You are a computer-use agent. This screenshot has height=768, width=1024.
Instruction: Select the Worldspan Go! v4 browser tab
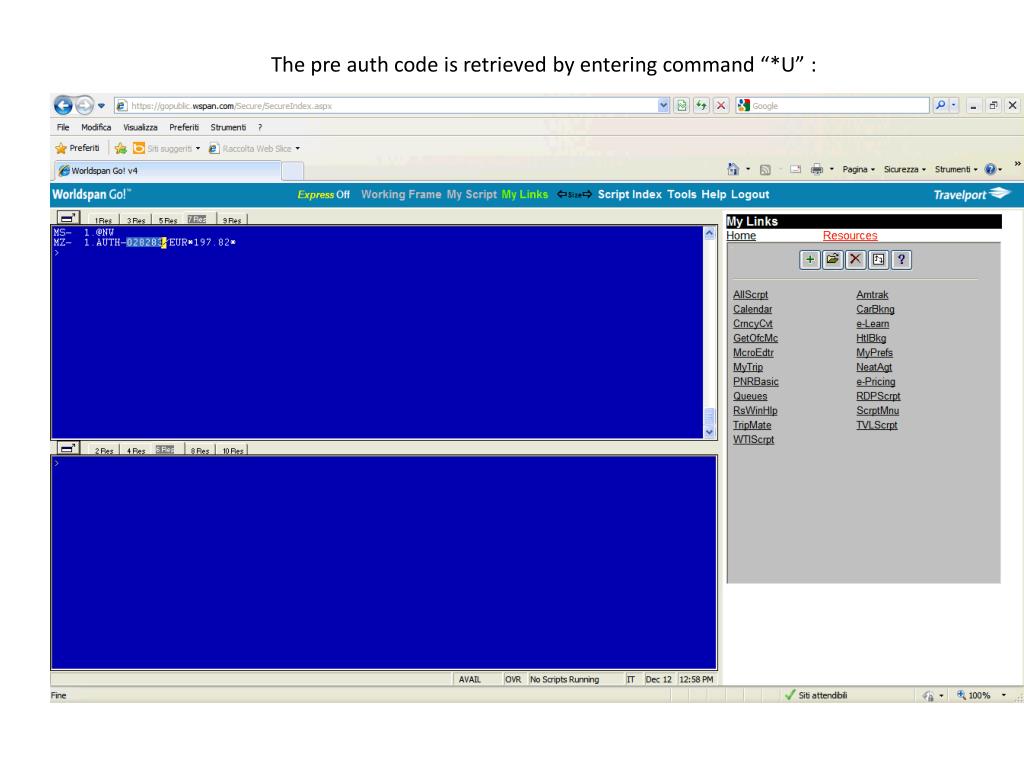click(x=167, y=170)
